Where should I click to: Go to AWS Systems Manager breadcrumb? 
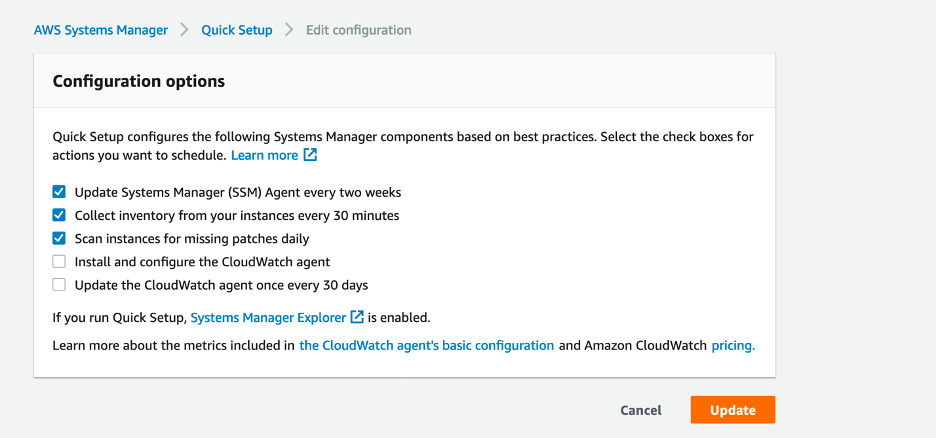(x=101, y=30)
